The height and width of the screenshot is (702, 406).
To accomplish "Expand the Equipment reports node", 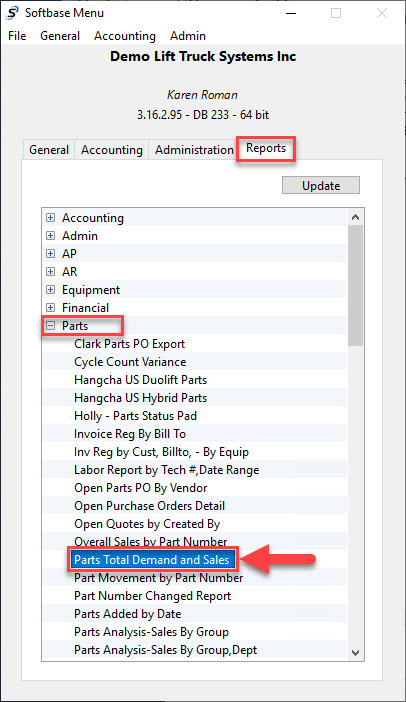I will 51,290.
